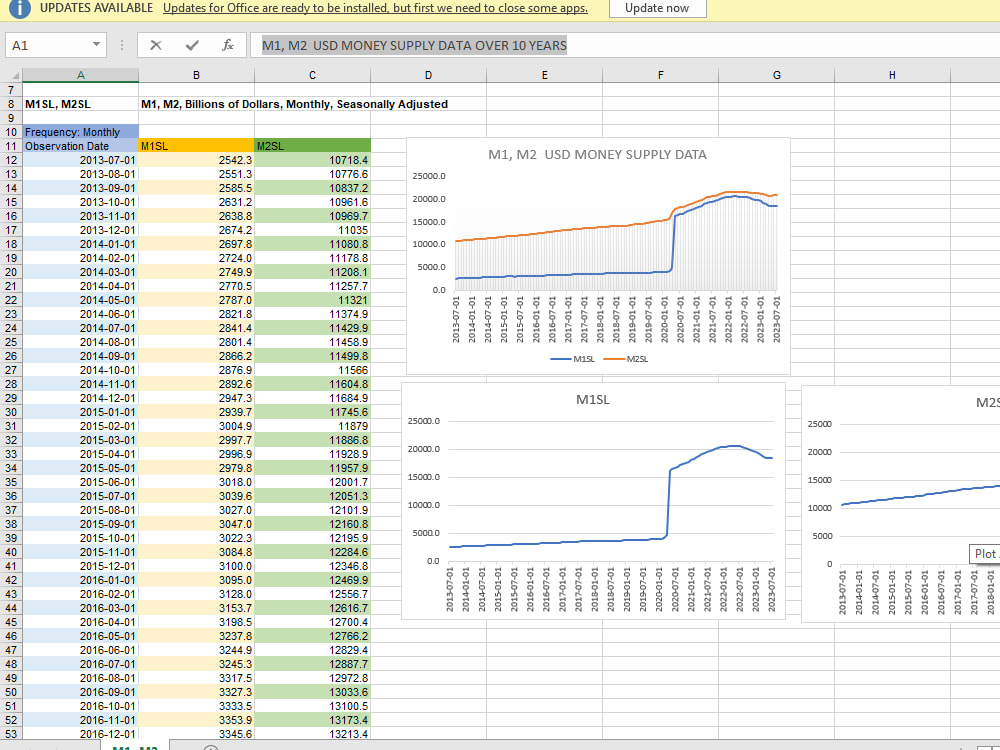1000x750 pixels.
Task: Select the partially visible M2SL chart
Action: click(901, 504)
